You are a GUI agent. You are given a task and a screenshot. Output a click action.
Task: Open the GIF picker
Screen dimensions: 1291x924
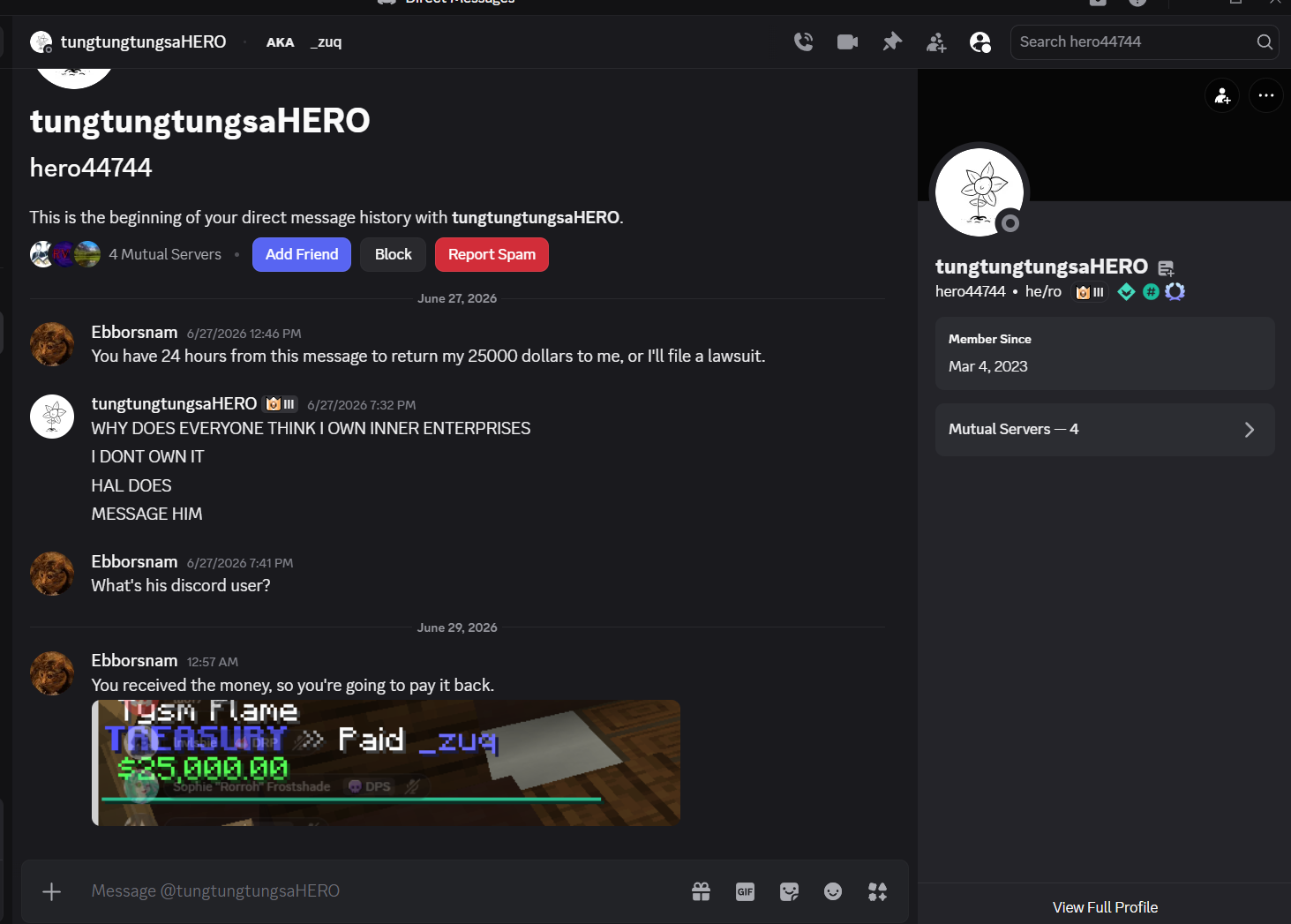click(745, 891)
